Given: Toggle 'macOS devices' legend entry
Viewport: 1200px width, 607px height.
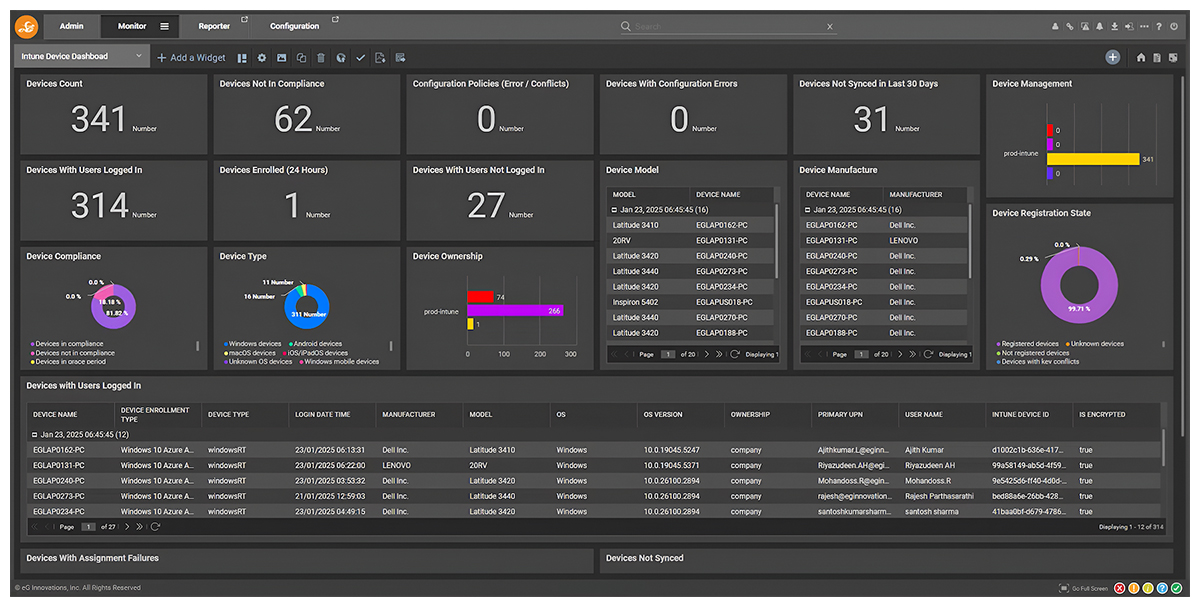Looking at the screenshot, I should pos(249,353).
